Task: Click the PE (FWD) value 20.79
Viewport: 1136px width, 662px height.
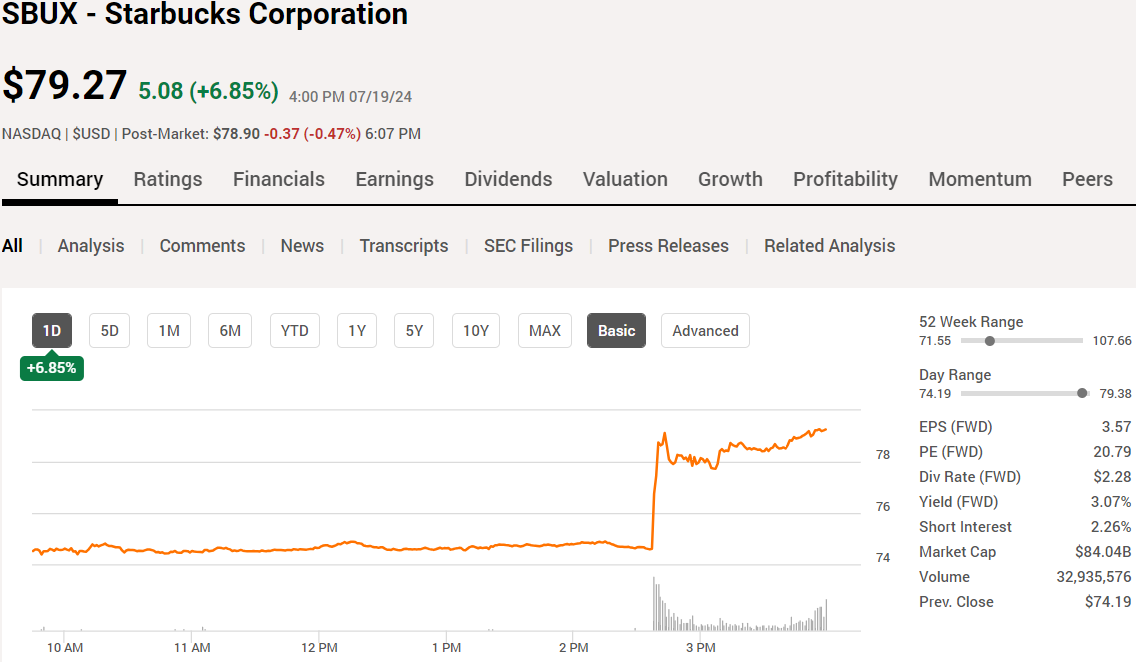Action: [x=1112, y=451]
